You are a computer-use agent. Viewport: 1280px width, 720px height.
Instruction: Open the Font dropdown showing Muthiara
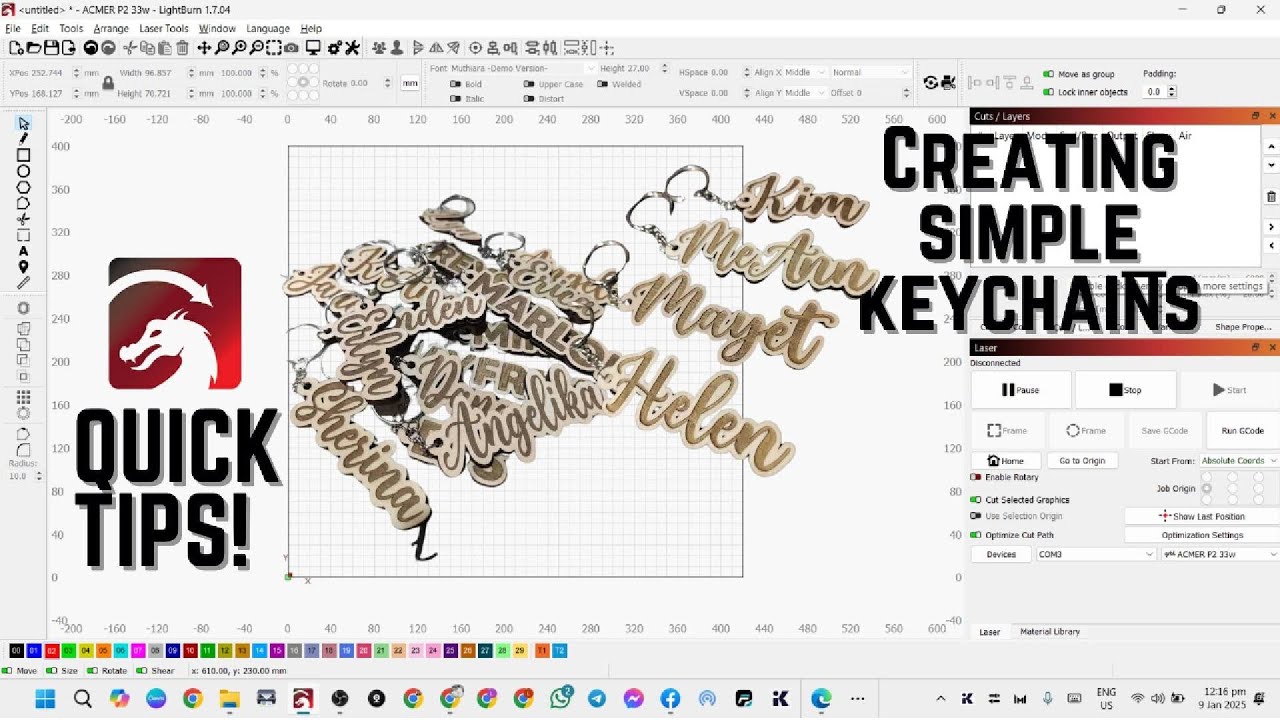[x=522, y=68]
